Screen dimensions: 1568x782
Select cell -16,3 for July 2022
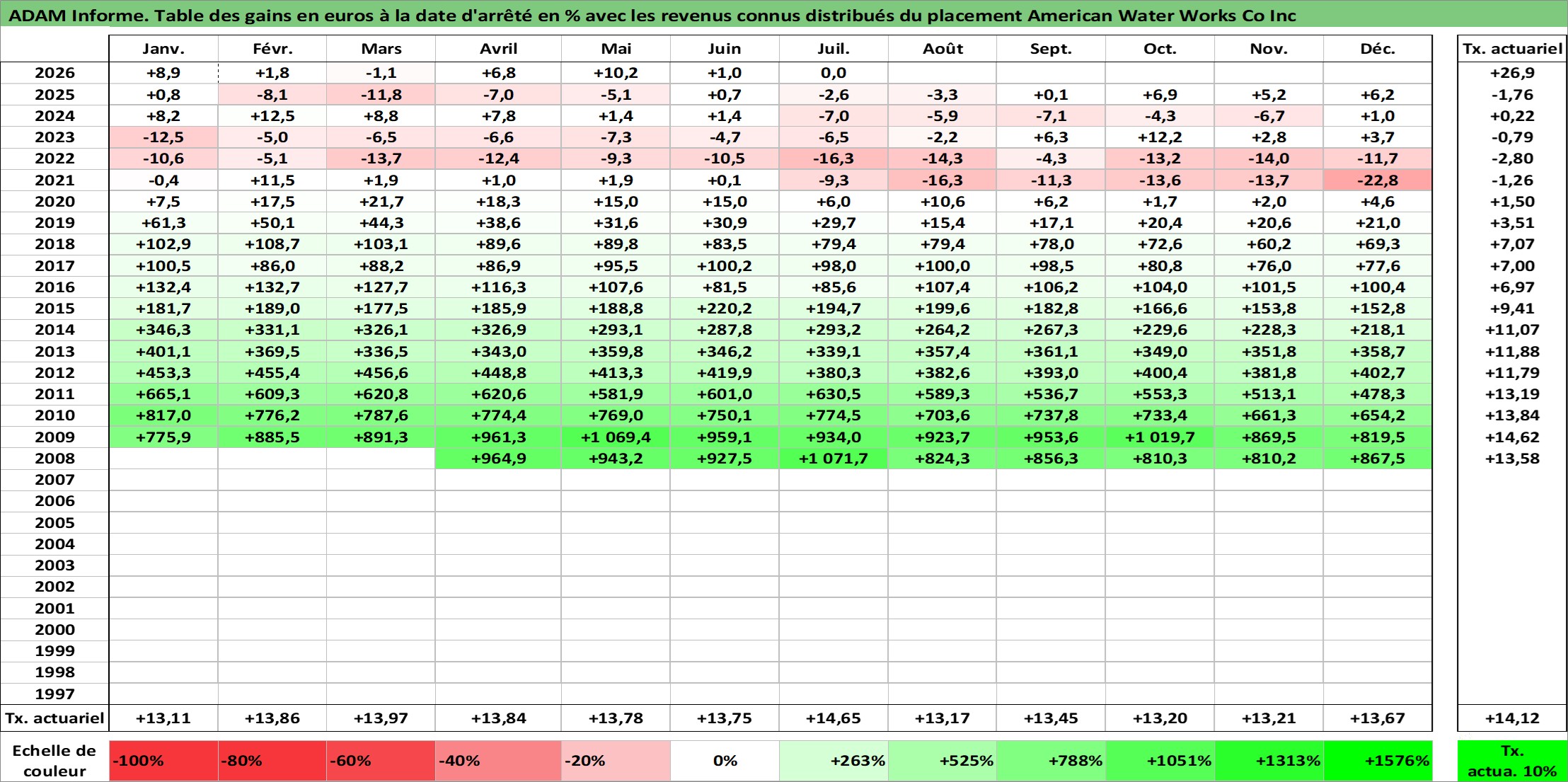[x=834, y=159]
